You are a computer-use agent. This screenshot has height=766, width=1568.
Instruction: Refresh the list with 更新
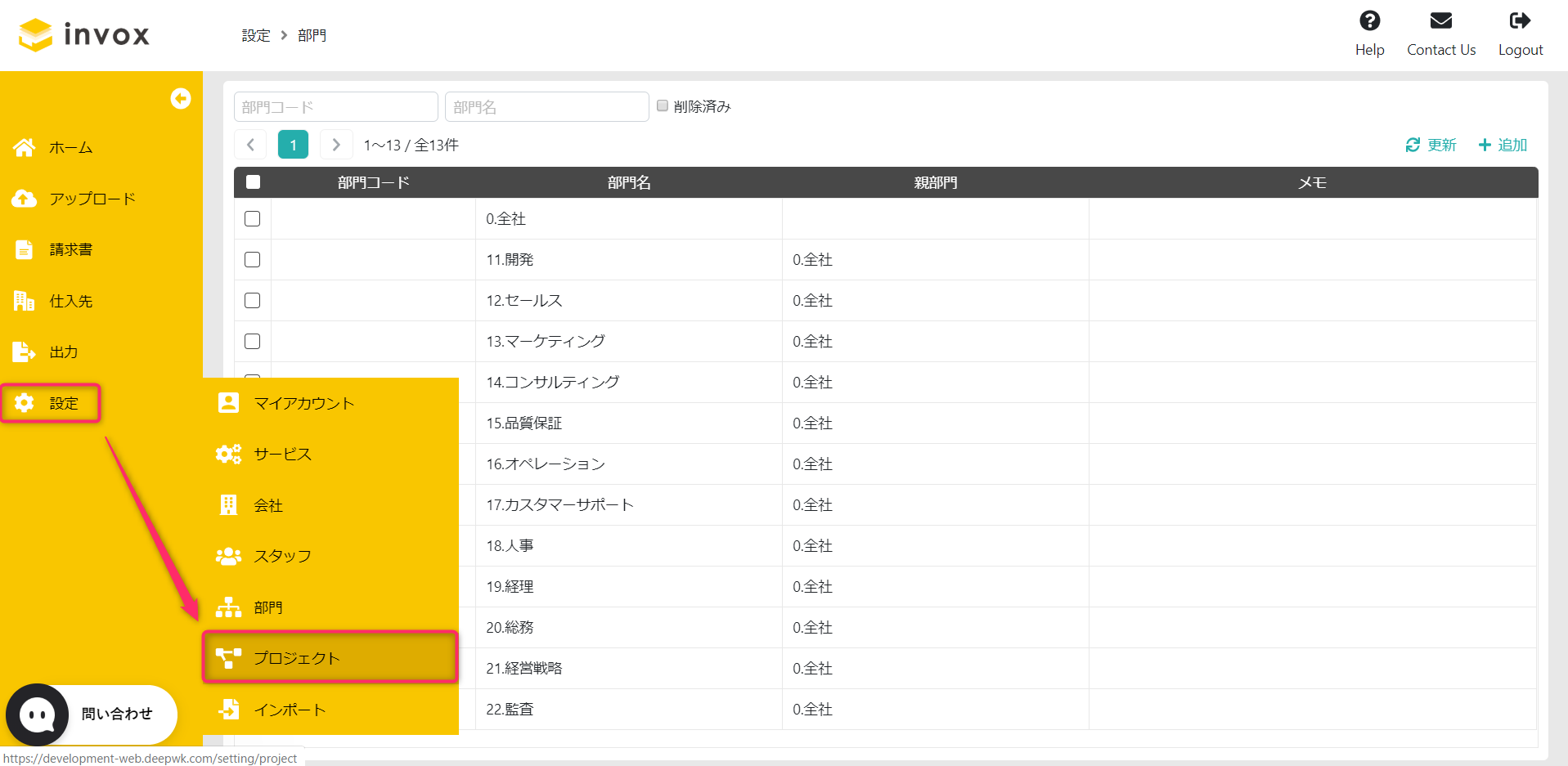tap(1430, 144)
